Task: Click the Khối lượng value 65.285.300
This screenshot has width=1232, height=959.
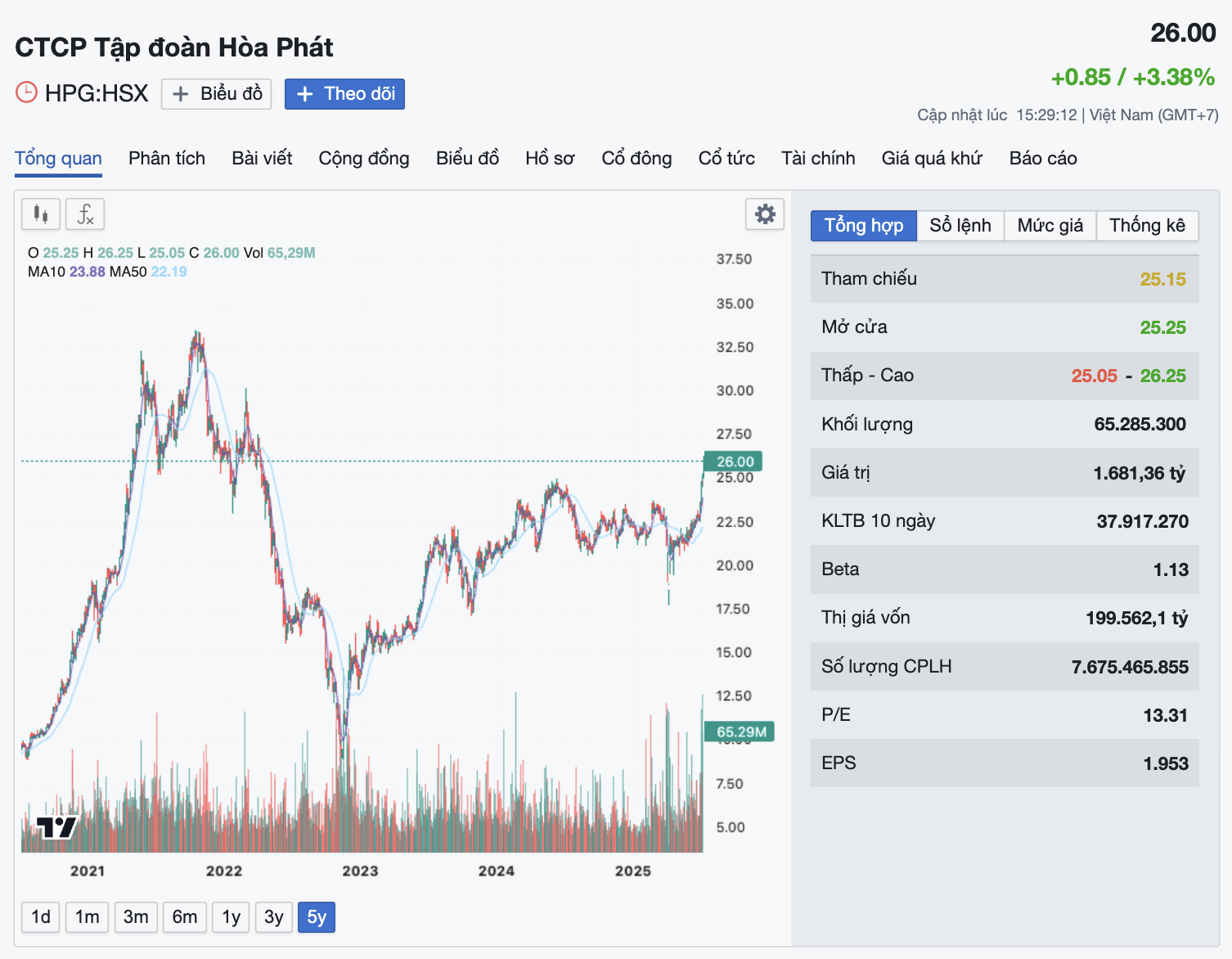Action: [x=1140, y=424]
